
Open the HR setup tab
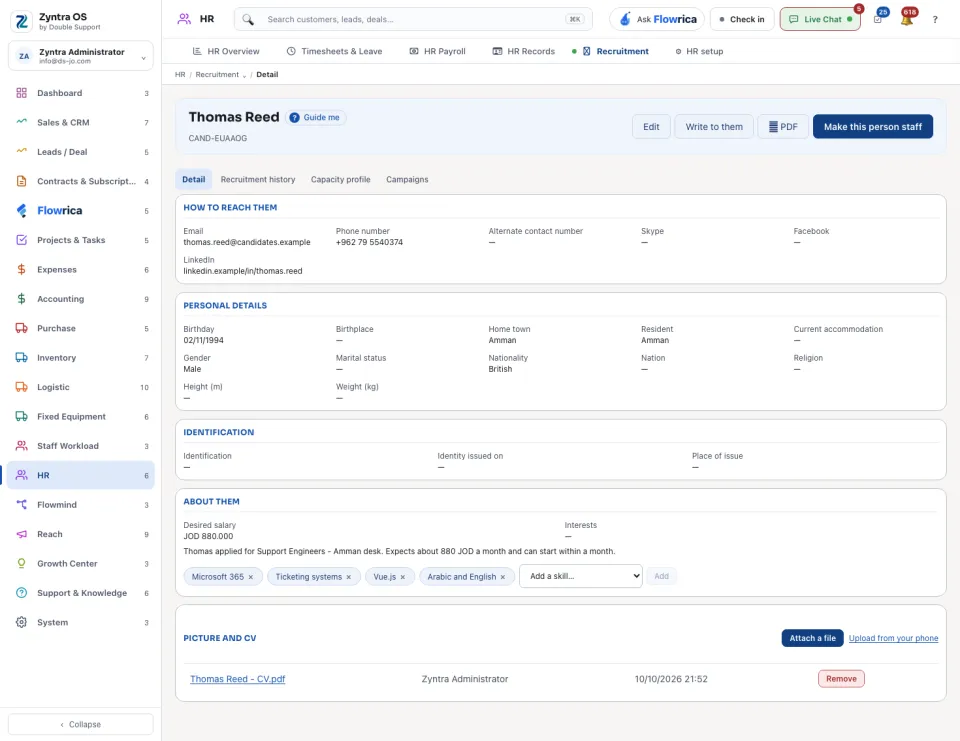point(699,51)
